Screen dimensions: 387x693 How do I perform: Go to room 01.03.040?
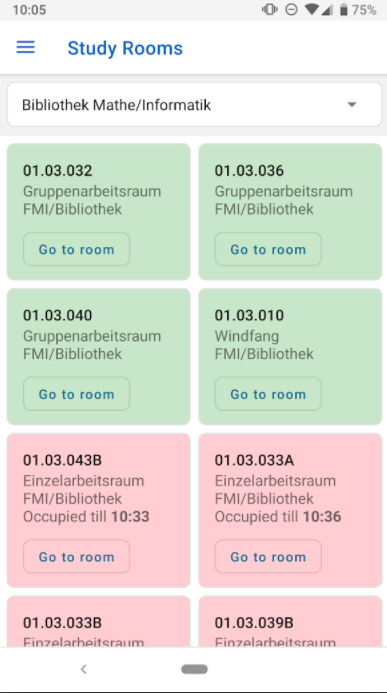pyautogui.click(x=76, y=394)
